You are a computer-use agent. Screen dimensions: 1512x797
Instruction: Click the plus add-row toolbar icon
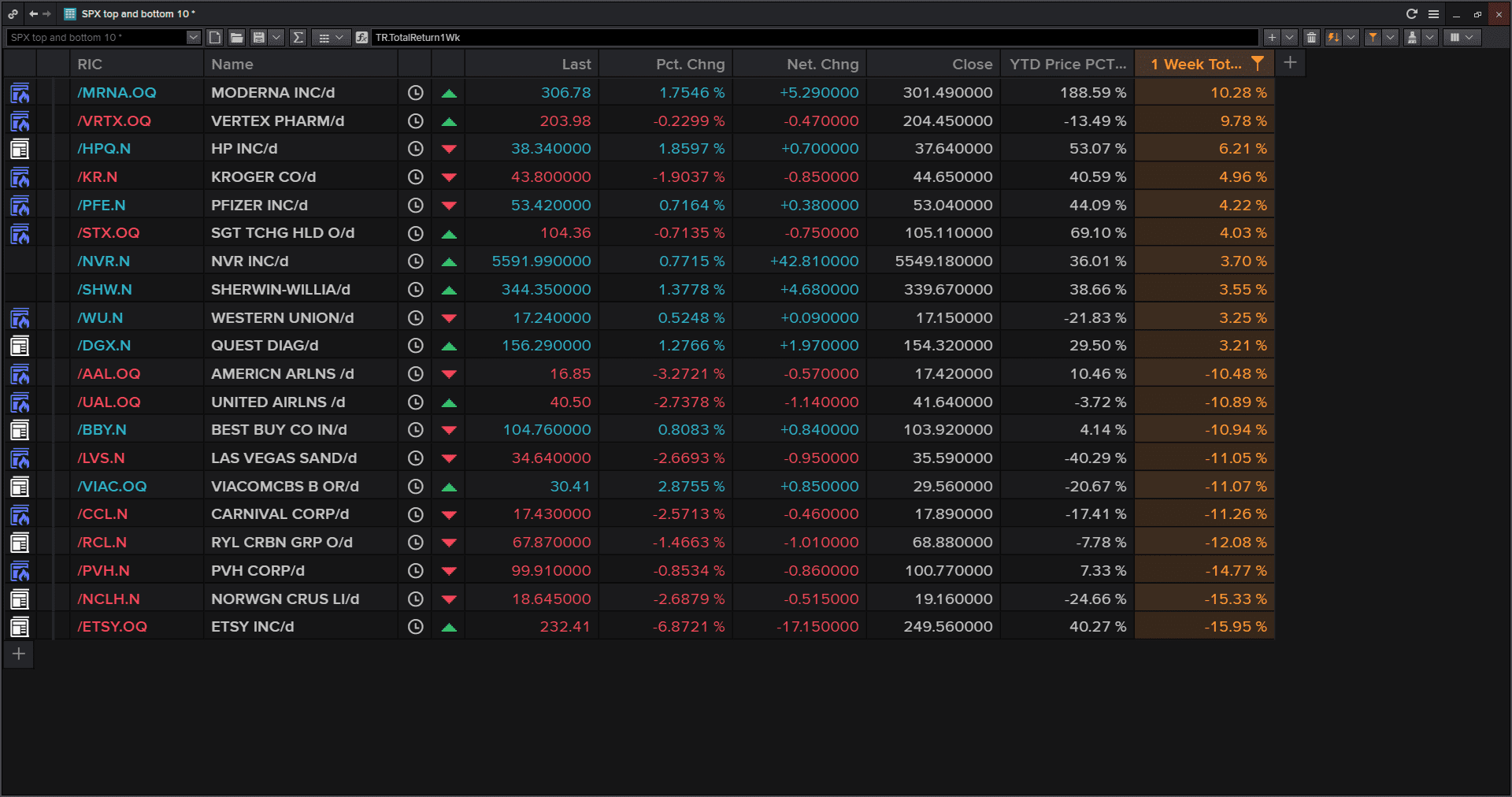pos(1272,37)
